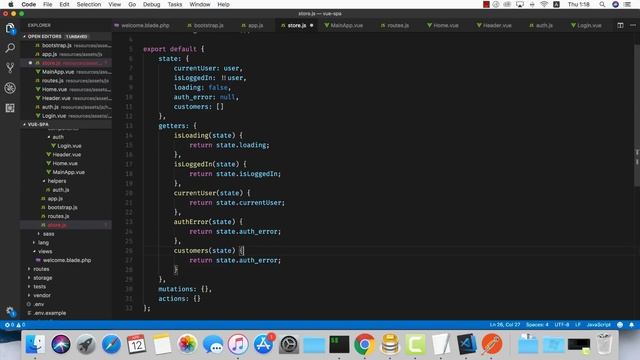640x360 pixels.
Task: Change language mode JavaScript
Action: [598, 325]
